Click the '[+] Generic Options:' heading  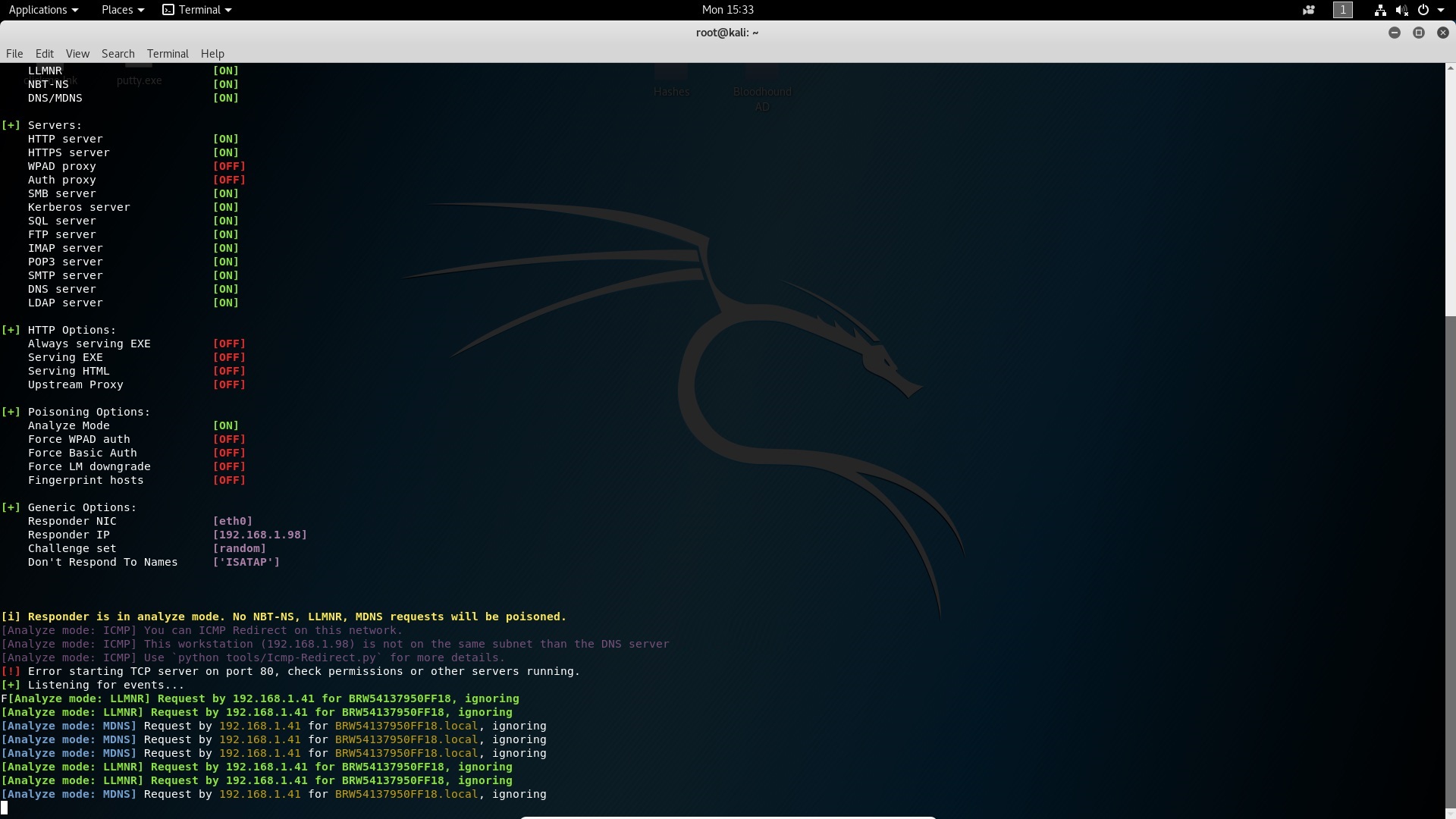(x=69, y=507)
